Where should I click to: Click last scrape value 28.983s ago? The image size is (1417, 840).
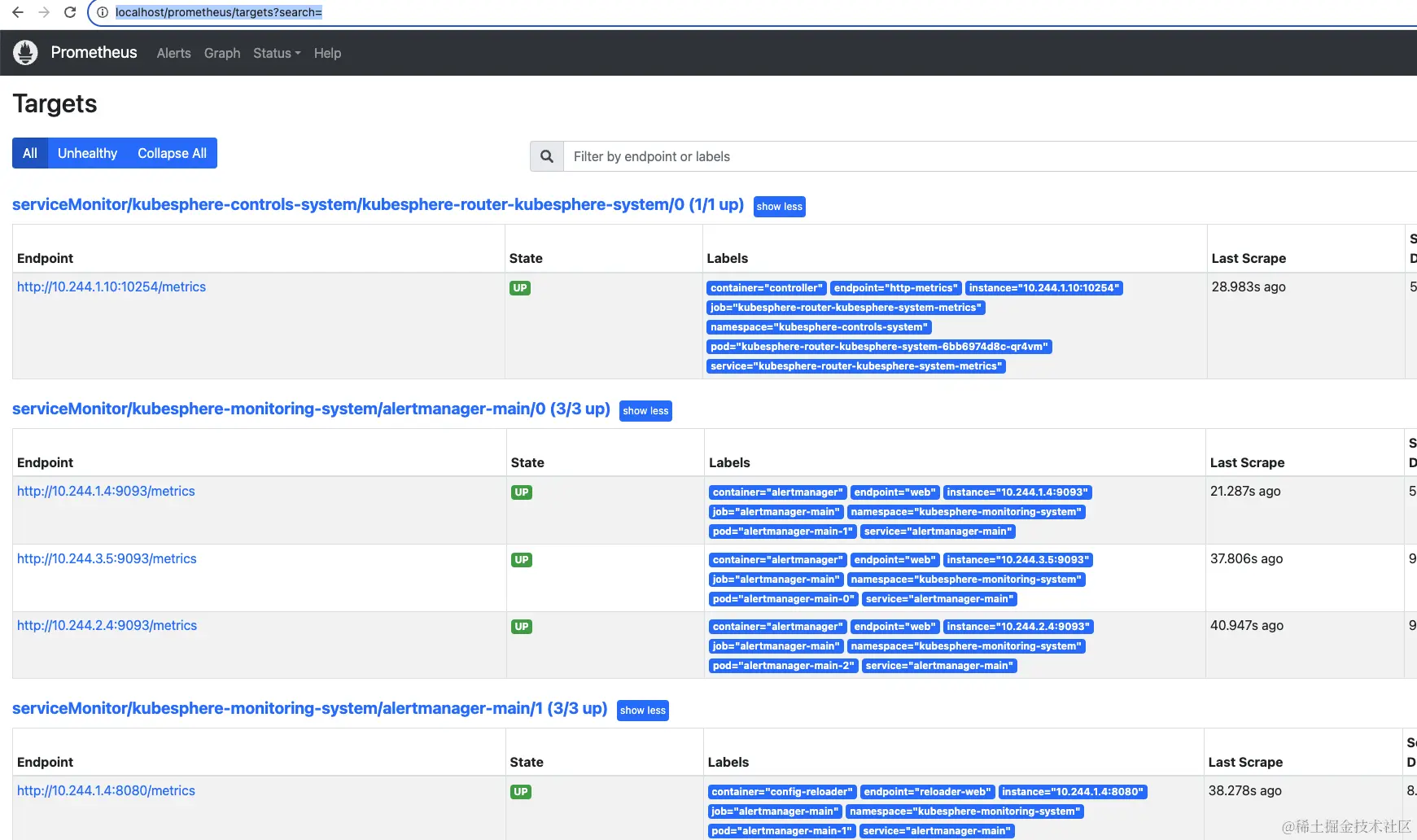click(1249, 287)
